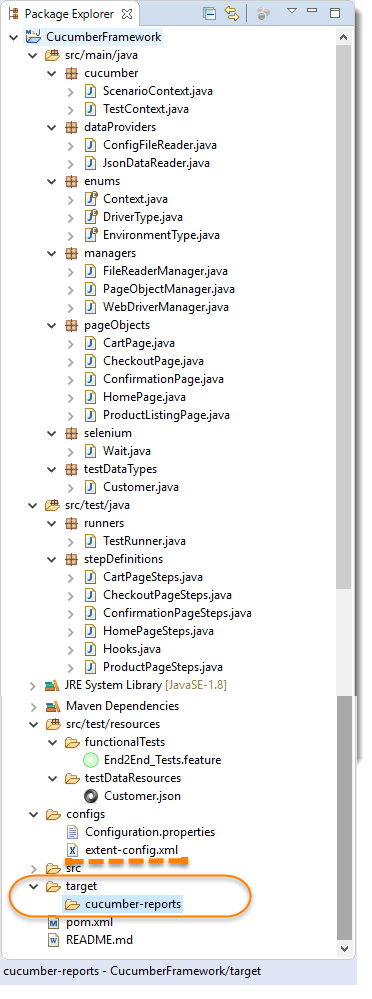The image size is (372, 999).
Task: Click the extent-config.xml file icon
Action: (x=73, y=850)
